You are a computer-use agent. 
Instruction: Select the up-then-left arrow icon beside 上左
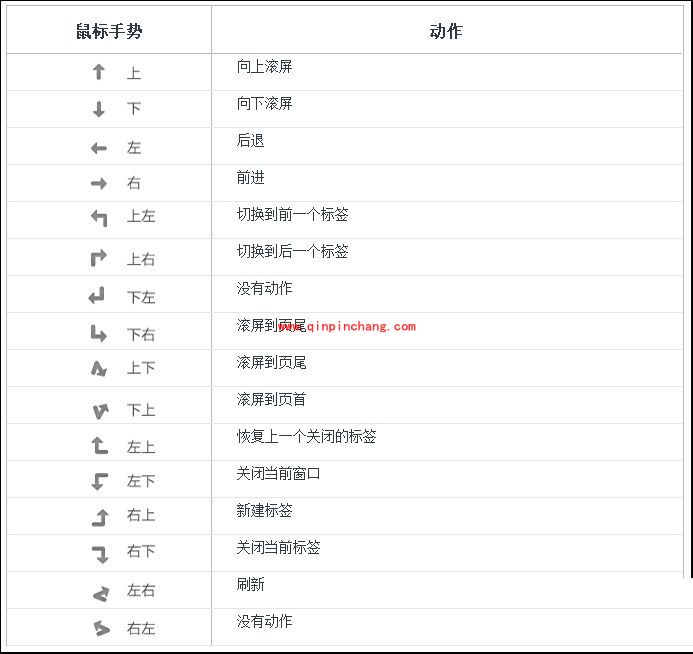(x=99, y=218)
